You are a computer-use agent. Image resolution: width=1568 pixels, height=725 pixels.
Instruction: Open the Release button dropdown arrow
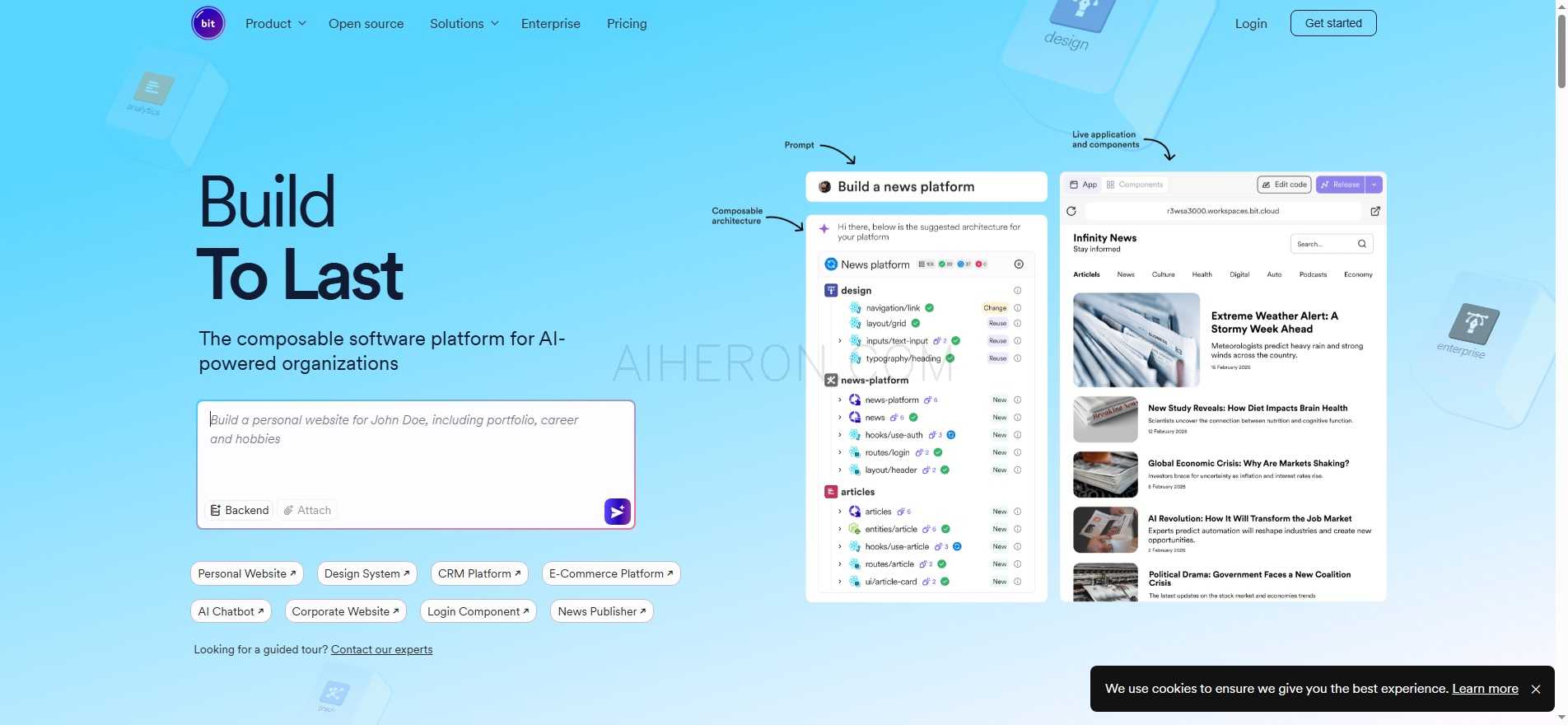(x=1374, y=185)
